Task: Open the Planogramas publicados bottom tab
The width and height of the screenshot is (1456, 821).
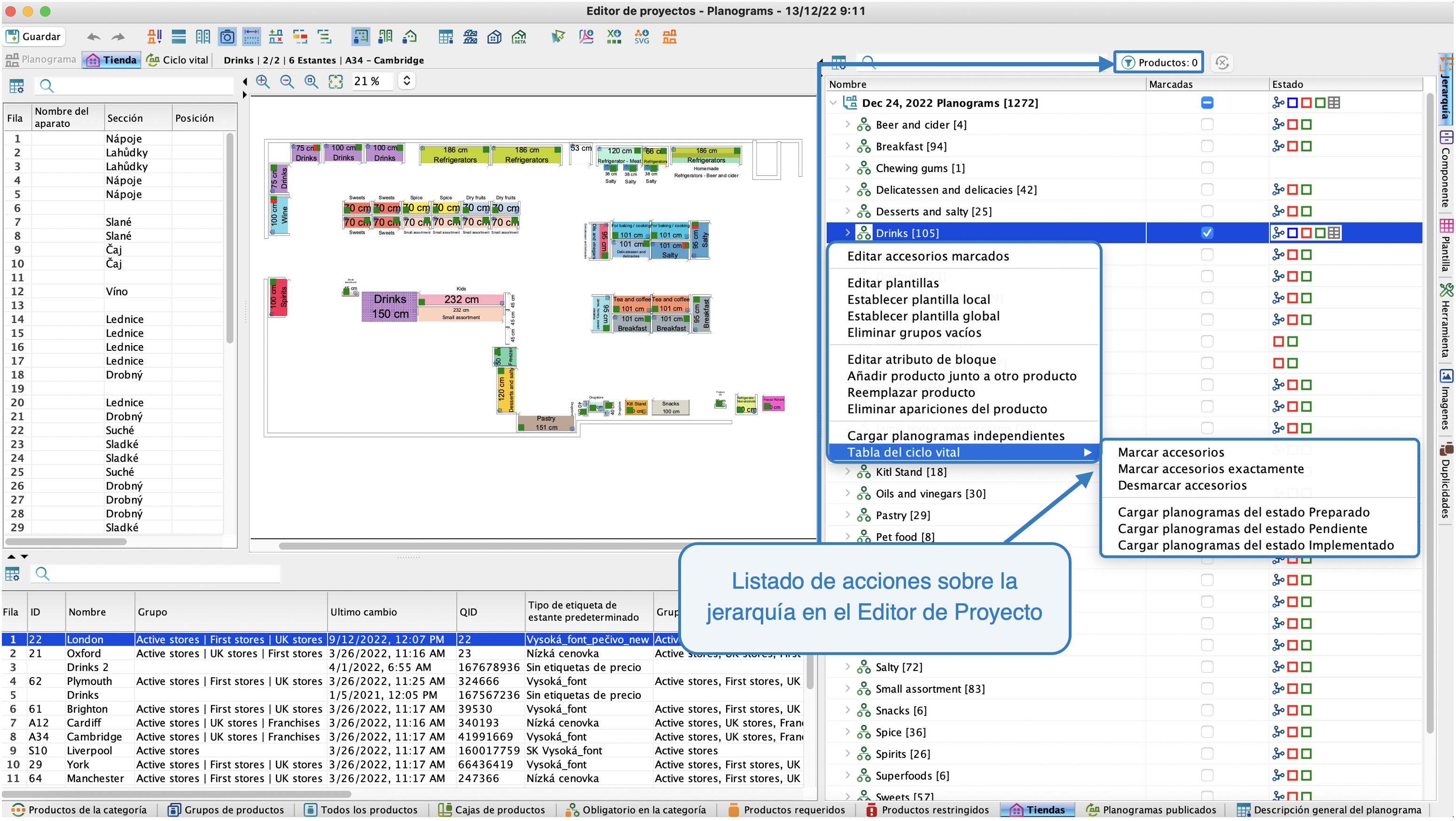Action: tap(1151, 810)
